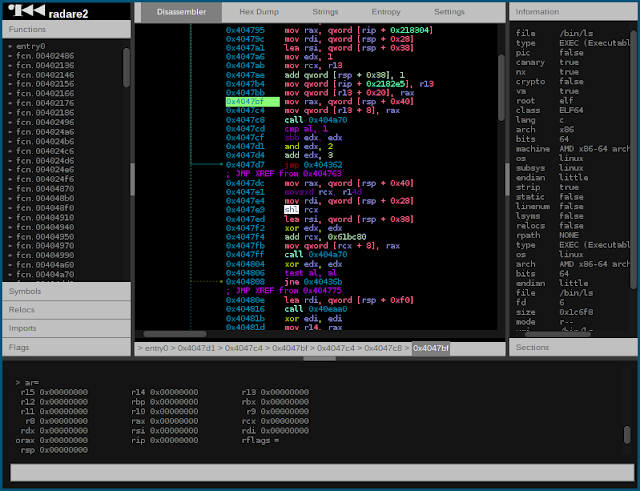Switch to the Hex Dump tab
640x491 pixels.
(x=259, y=12)
